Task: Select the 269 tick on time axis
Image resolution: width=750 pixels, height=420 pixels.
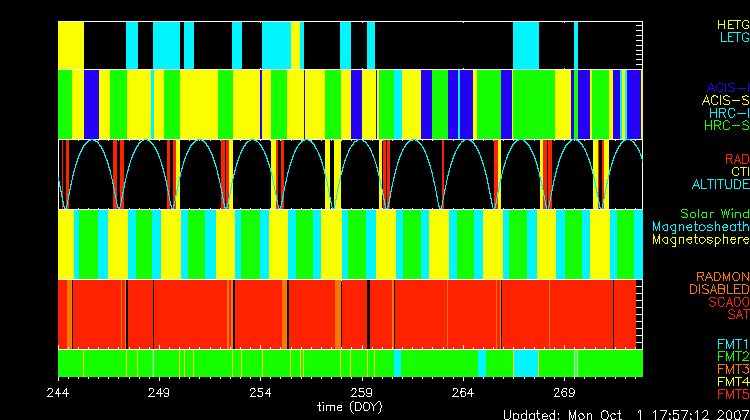Action: click(x=563, y=392)
